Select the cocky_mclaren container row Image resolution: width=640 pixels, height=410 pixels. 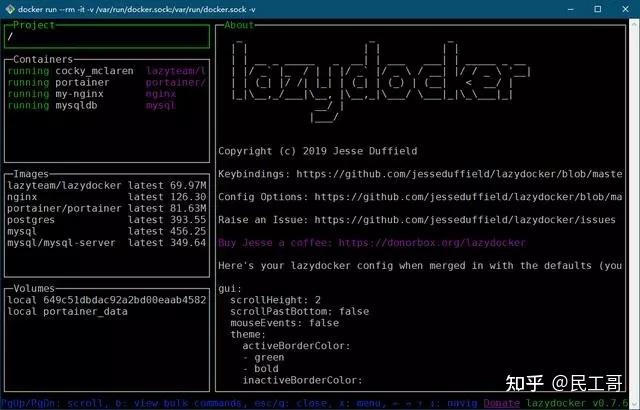(x=107, y=71)
